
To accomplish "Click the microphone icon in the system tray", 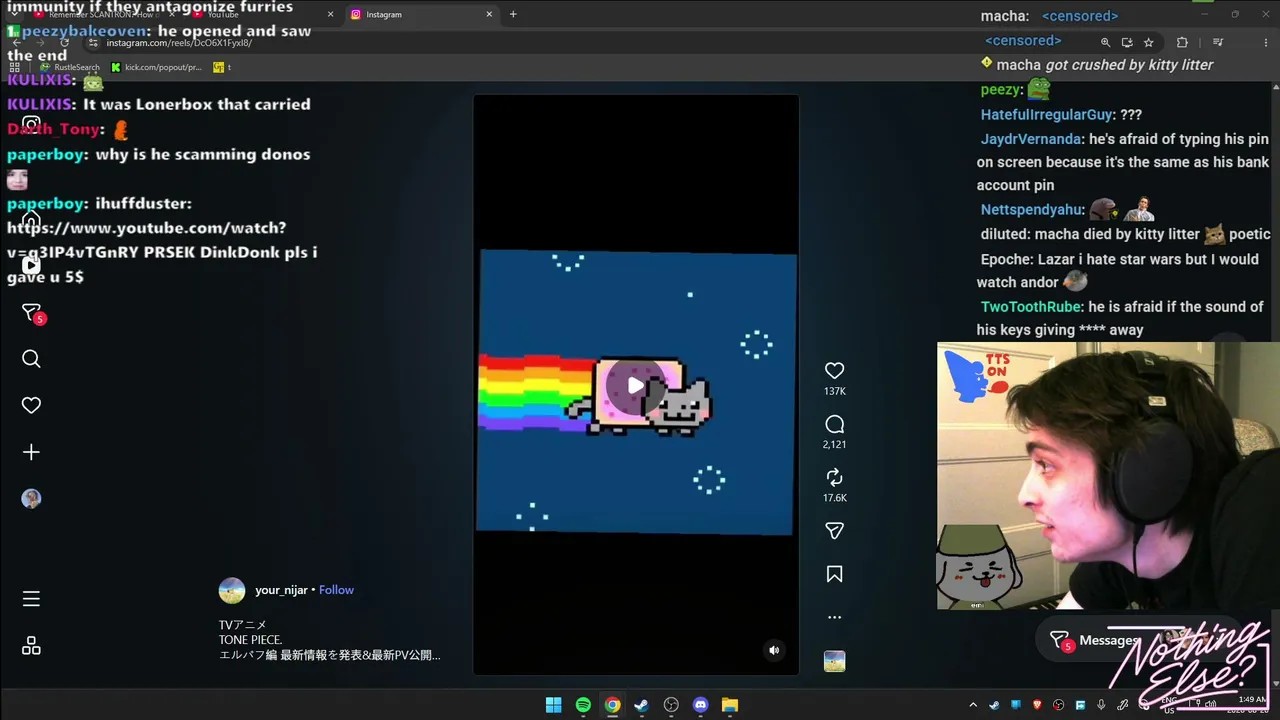I will tap(1102, 705).
